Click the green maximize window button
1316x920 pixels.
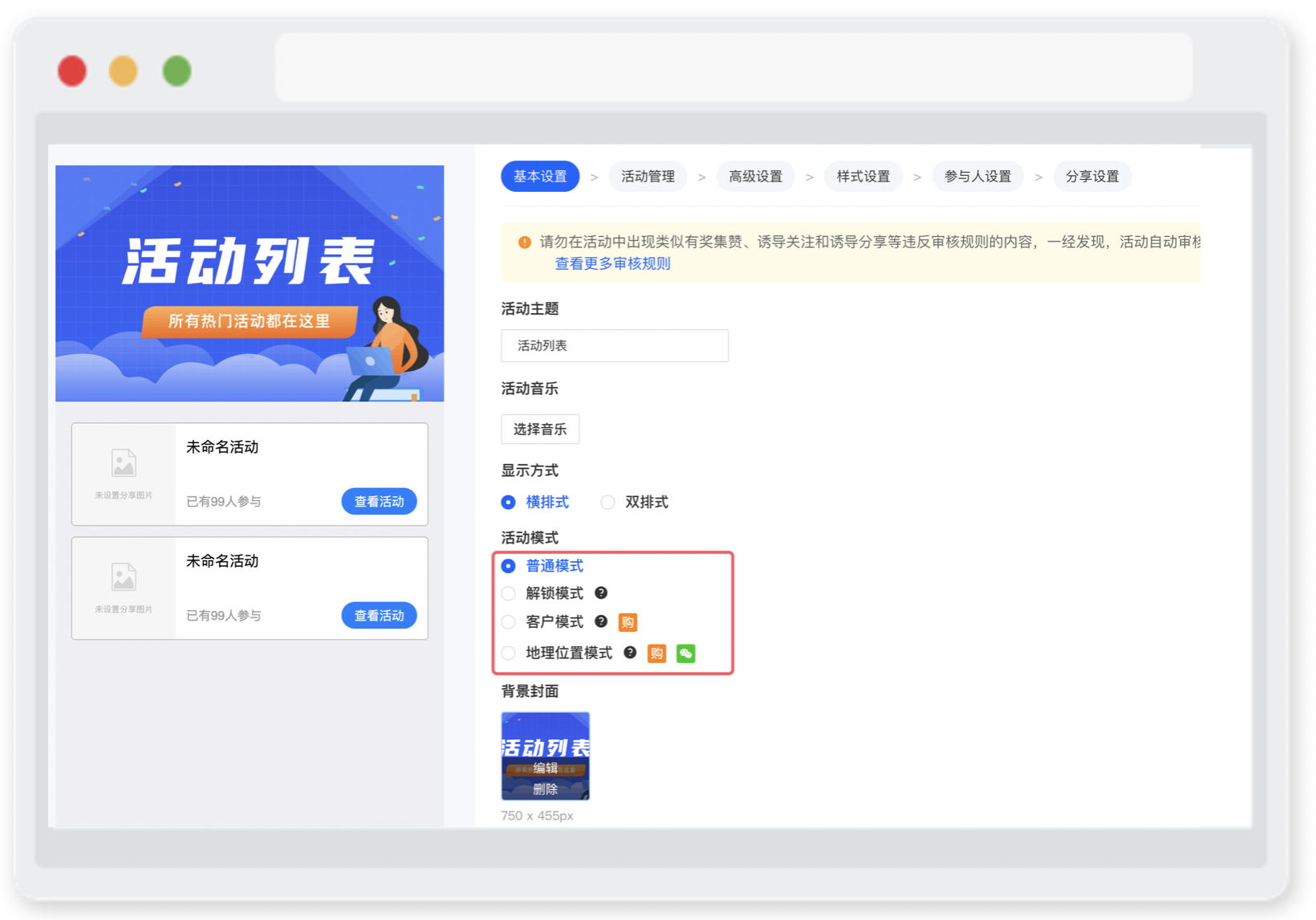177,71
